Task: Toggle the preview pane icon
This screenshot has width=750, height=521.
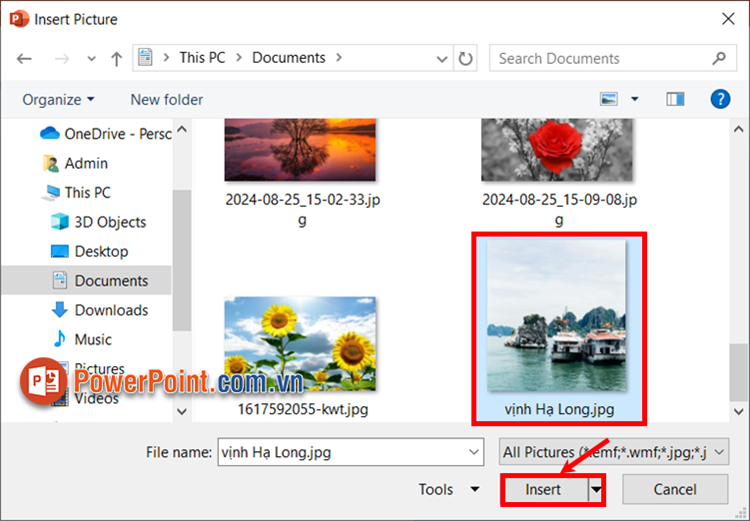Action: (x=676, y=99)
